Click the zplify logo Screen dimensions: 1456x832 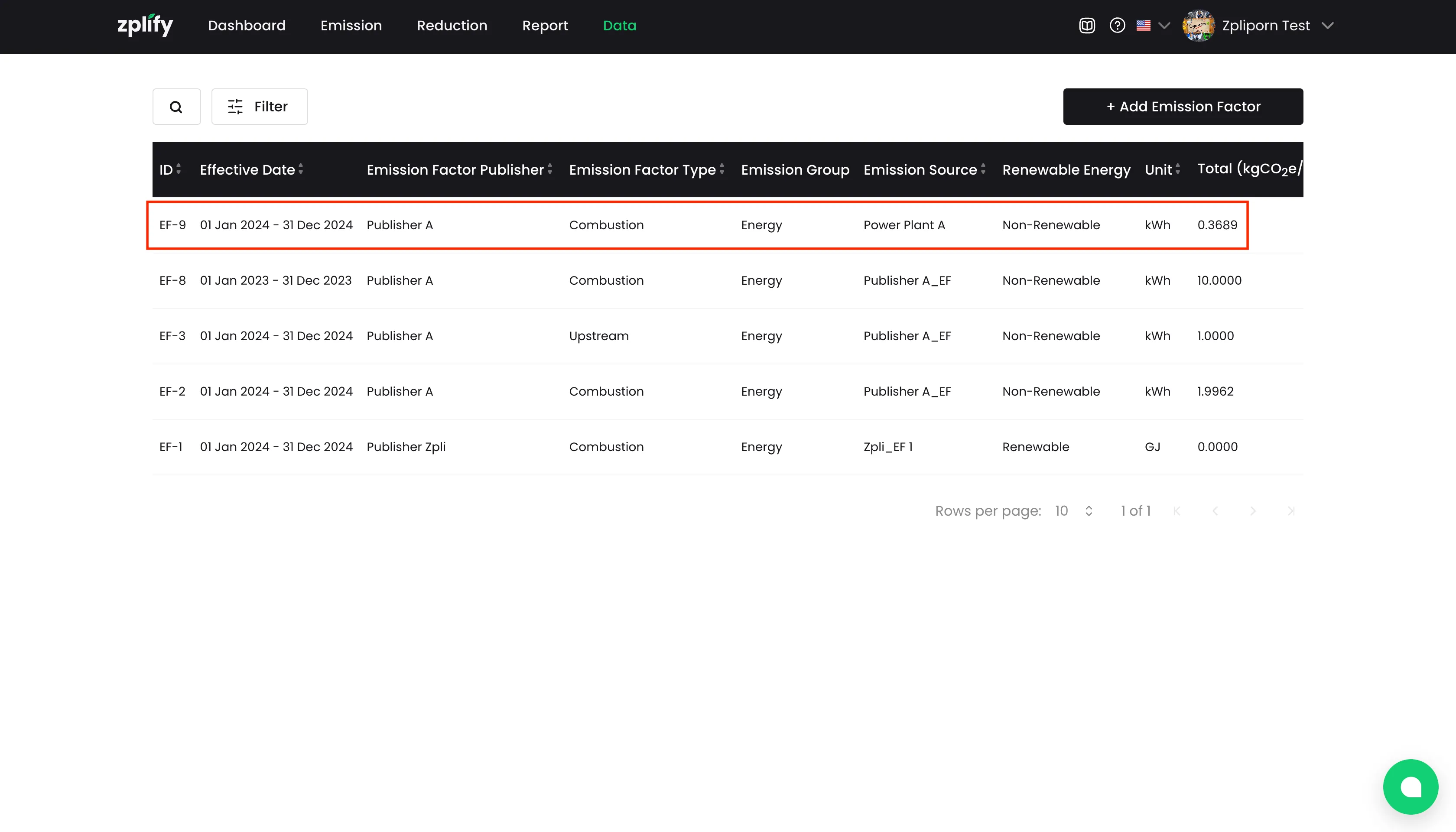[x=145, y=26]
